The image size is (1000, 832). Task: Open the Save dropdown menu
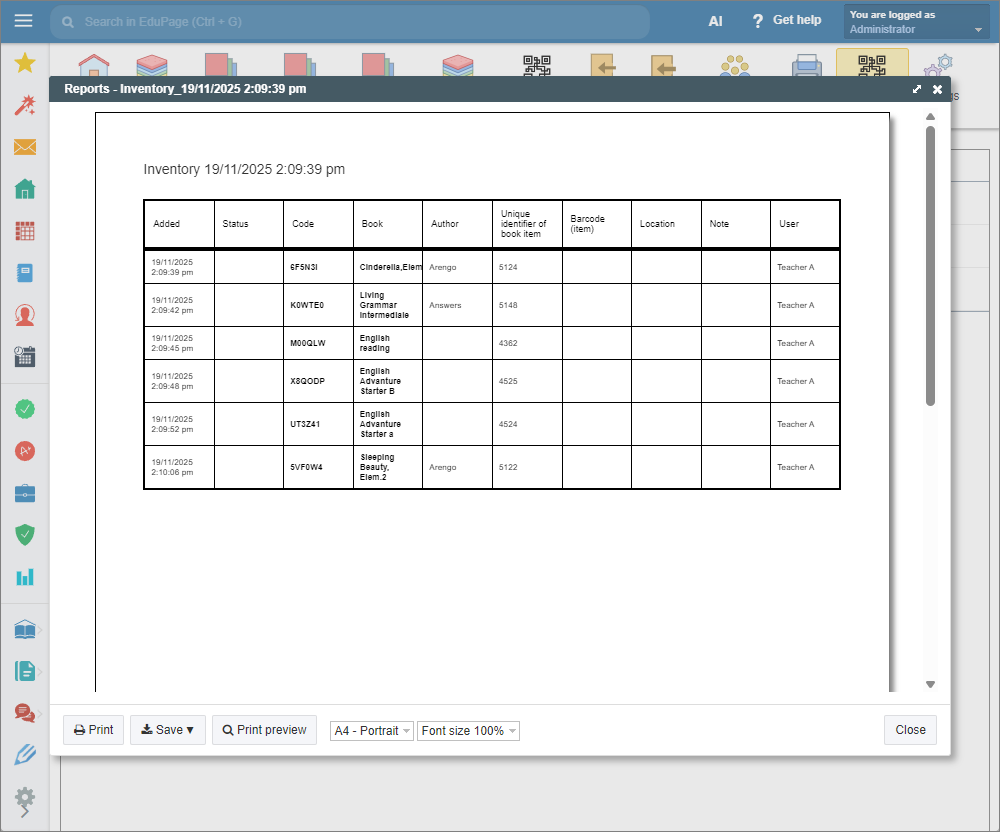pos(167,730)
